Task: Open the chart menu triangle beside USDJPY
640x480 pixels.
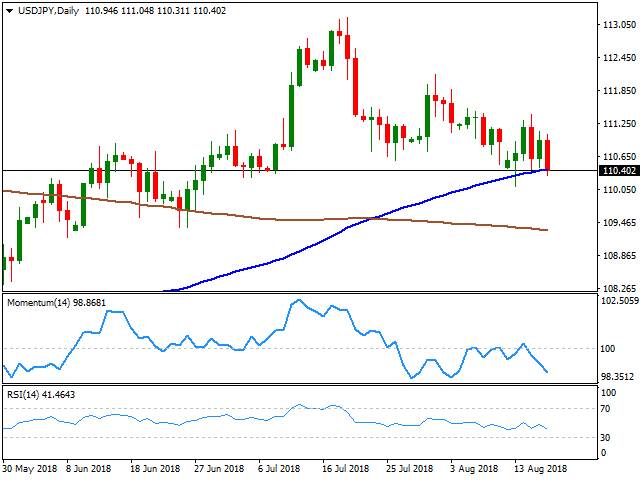Action: (9, 11)
